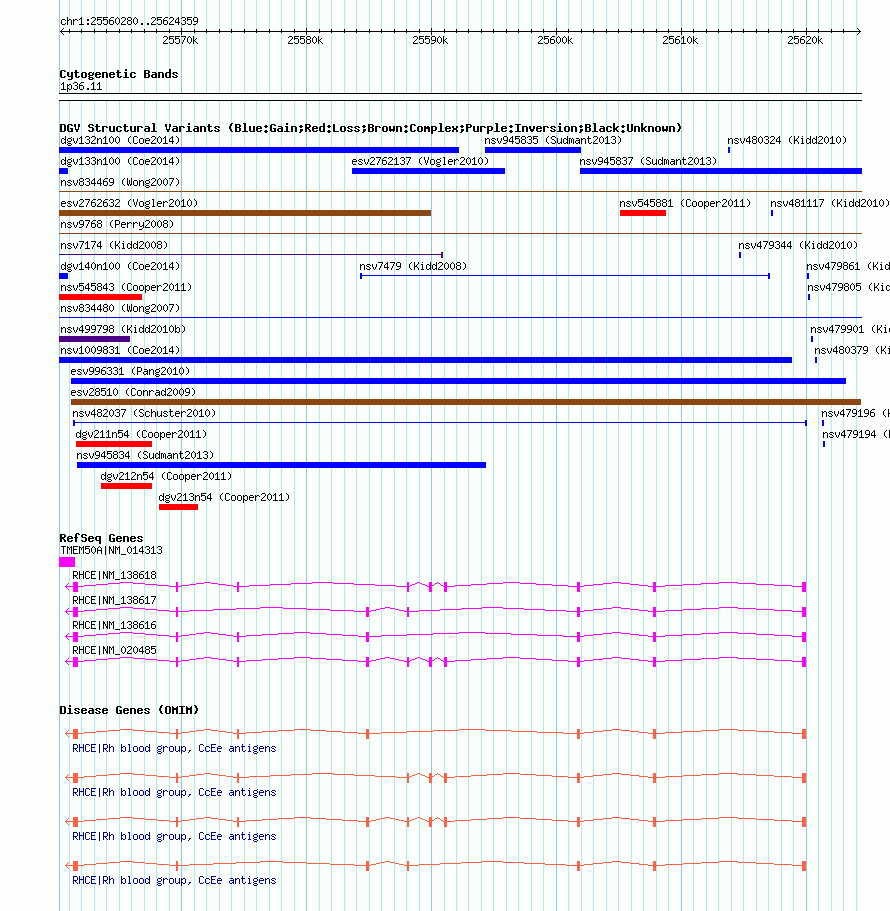This screenshot has width=890, height=911.
Task: Click nsv479344 (Kidd2010) variant label
Action: 798,245
